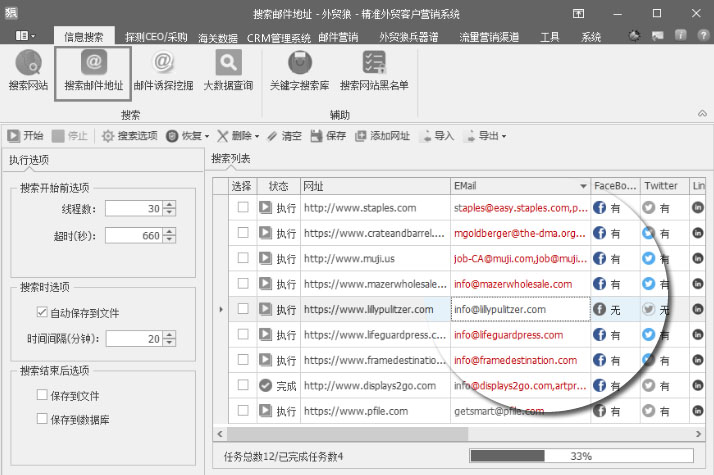This screenshot has width=714, height=475.
Task: Click the 超时(秒) timeout input field
Action: tap(133, 235)
